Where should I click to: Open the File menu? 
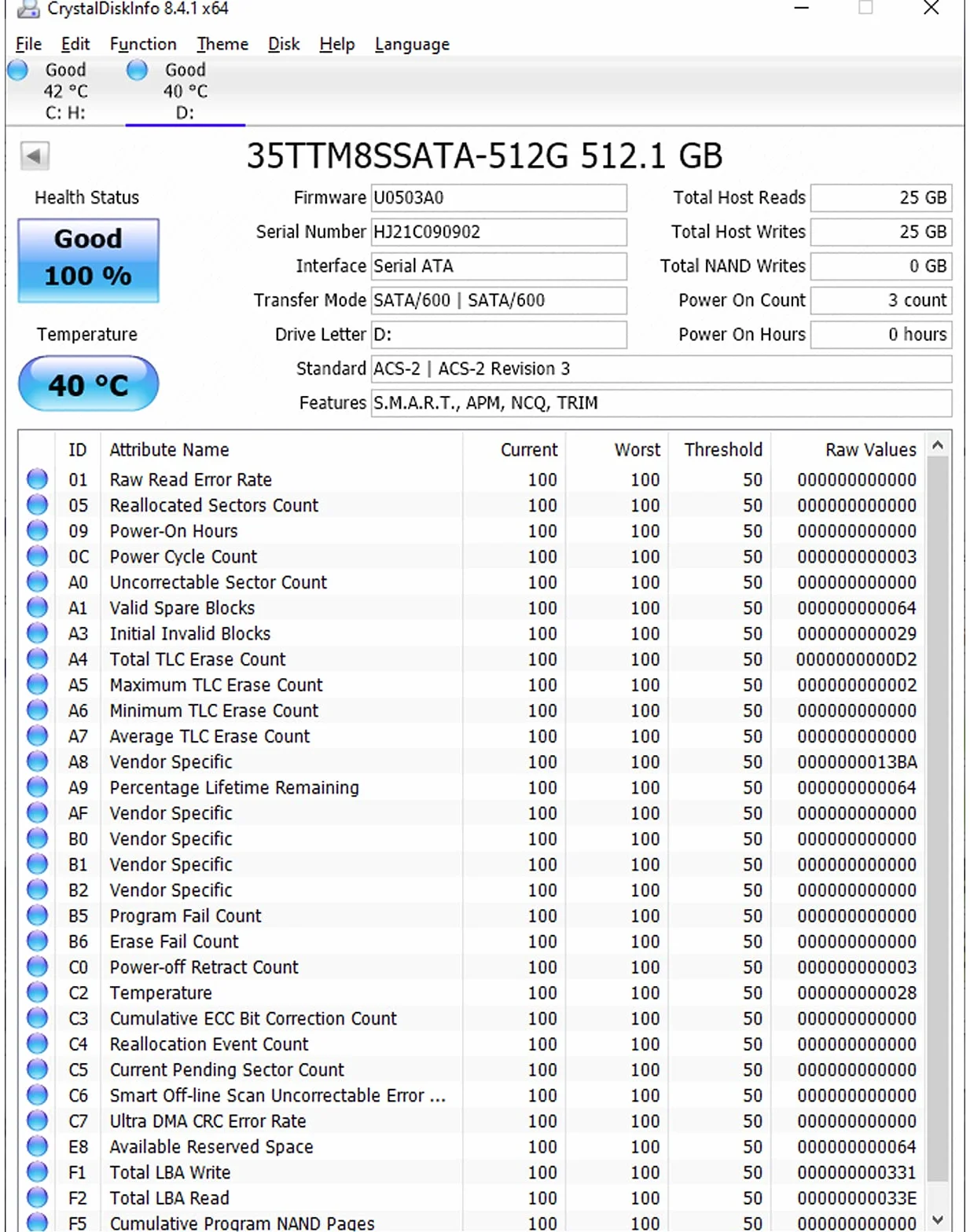[x=28, y=44]
